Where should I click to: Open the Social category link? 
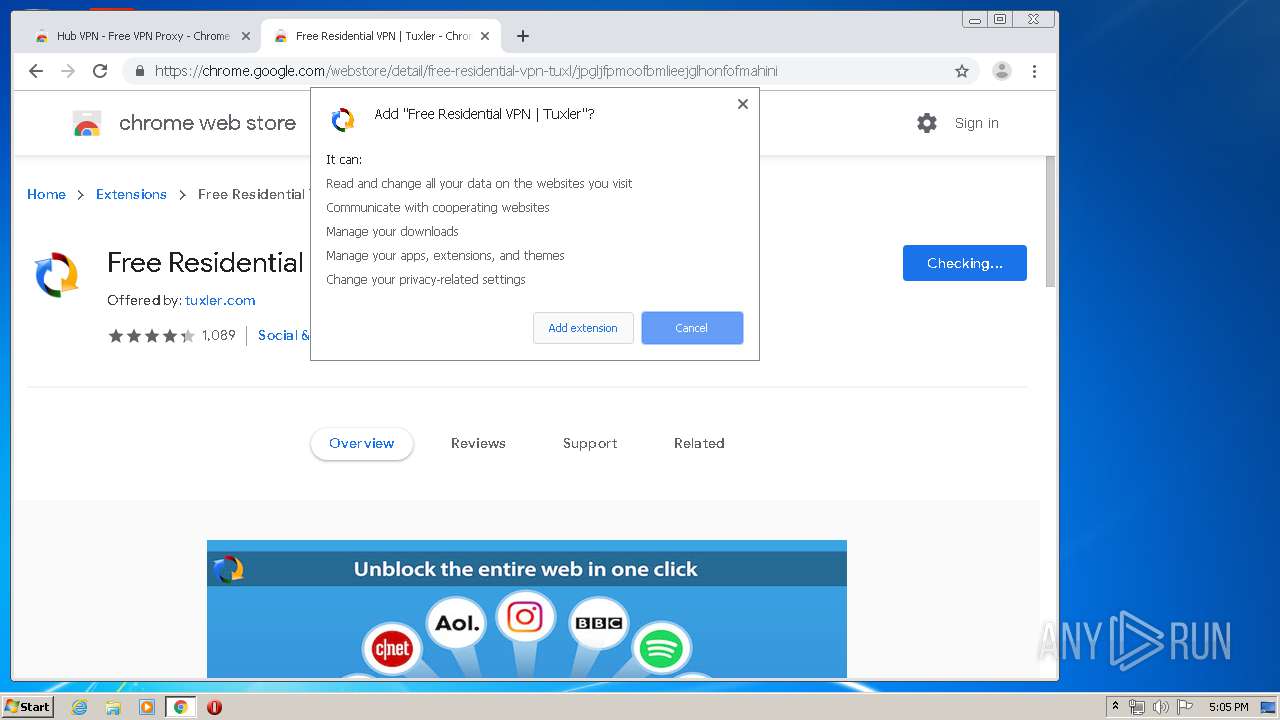coord(284,335)
